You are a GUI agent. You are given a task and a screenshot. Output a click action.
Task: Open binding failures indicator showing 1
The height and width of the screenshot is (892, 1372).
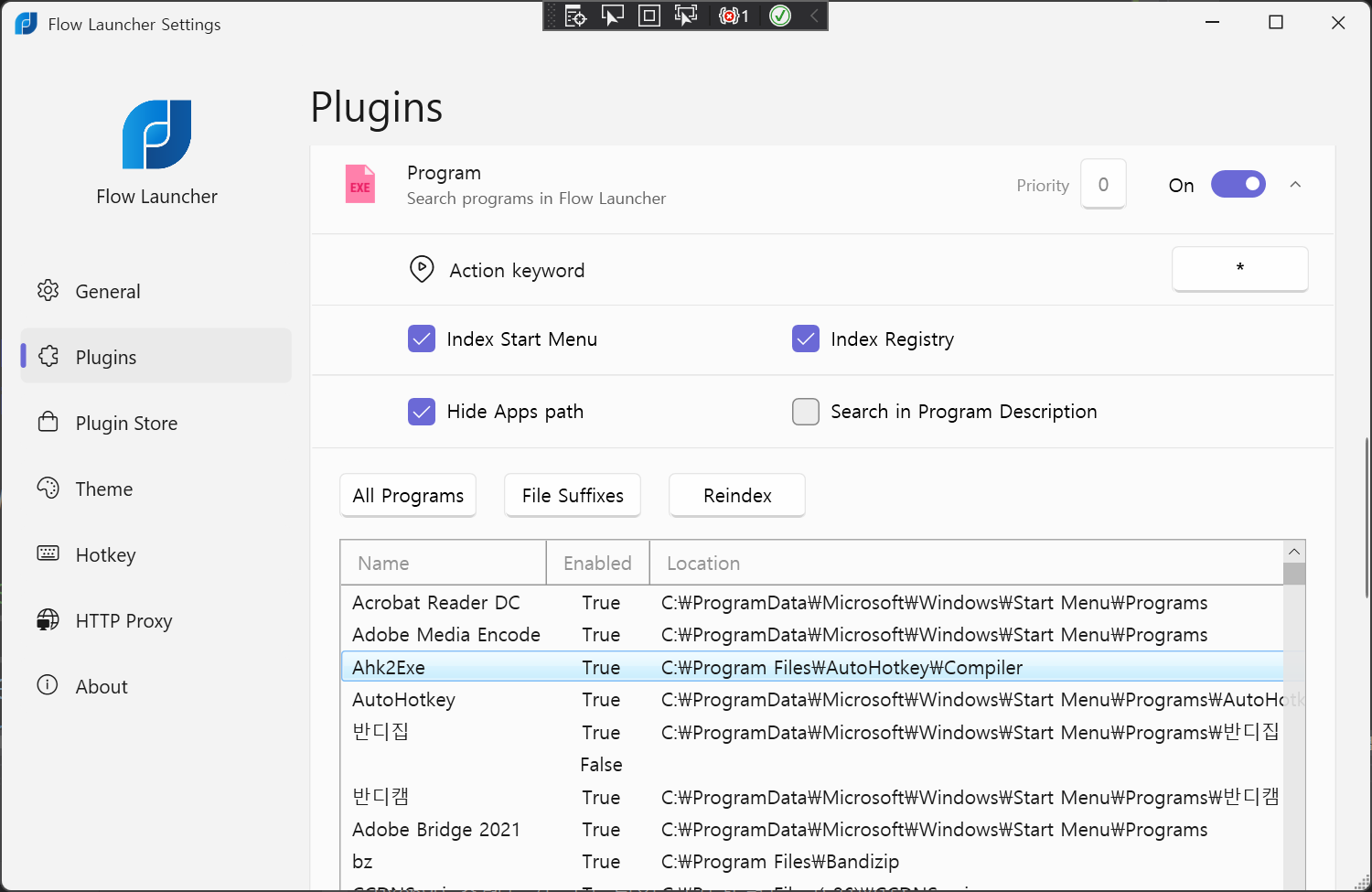pyautogui.click(x=734, y=16)
